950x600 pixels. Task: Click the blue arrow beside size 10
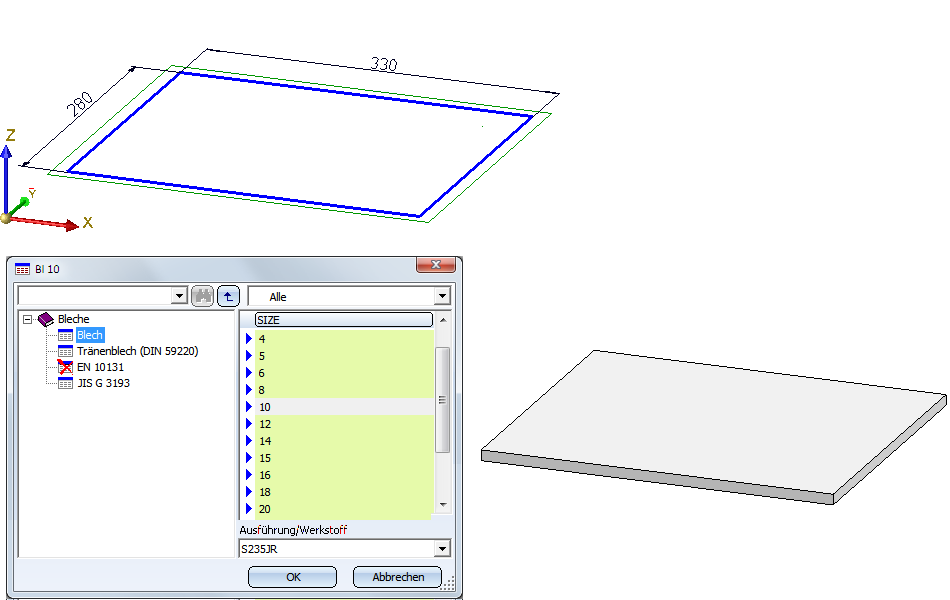coord(248,407)
